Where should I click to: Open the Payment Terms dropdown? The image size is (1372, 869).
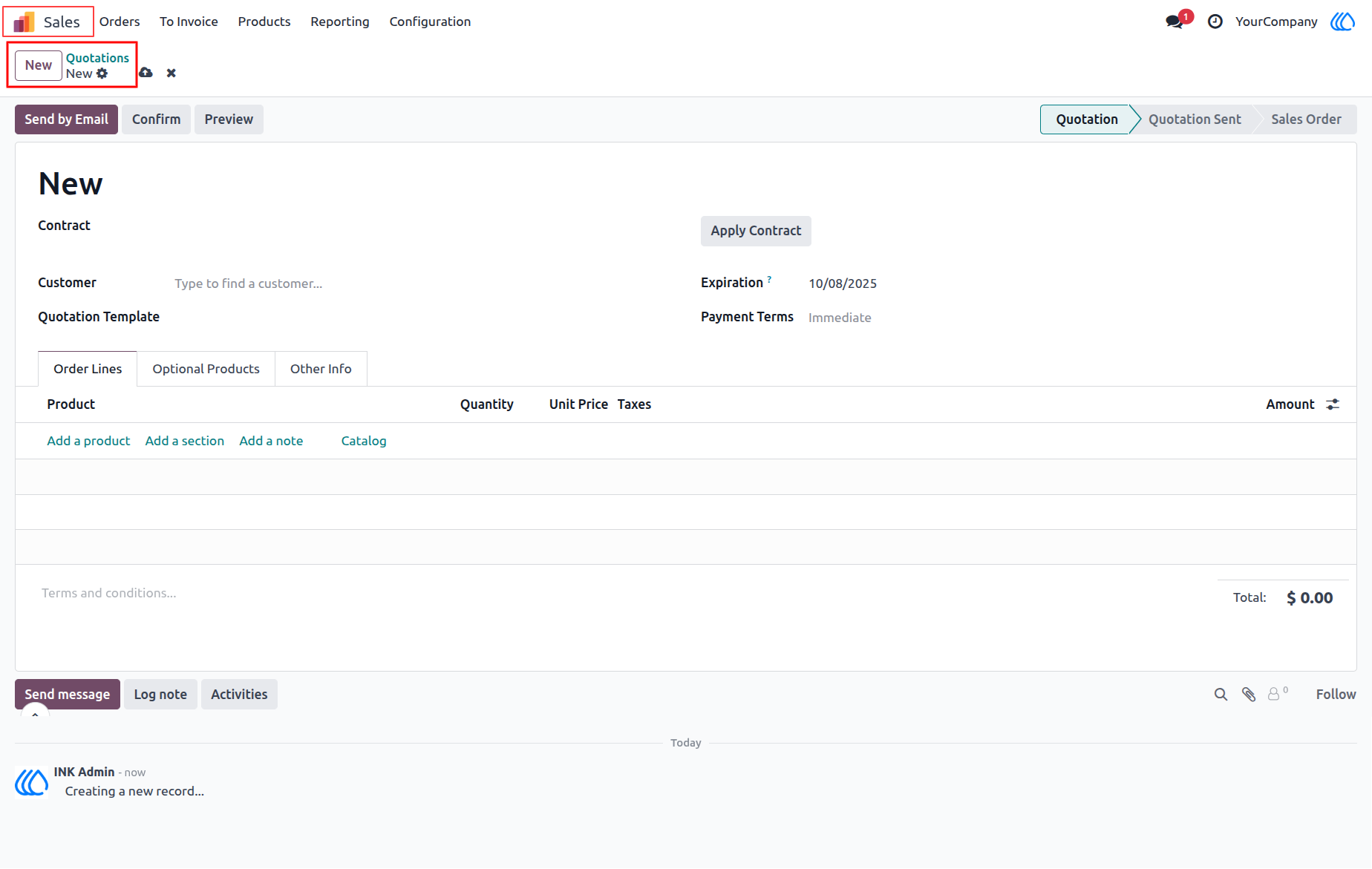coord(1077,318)
